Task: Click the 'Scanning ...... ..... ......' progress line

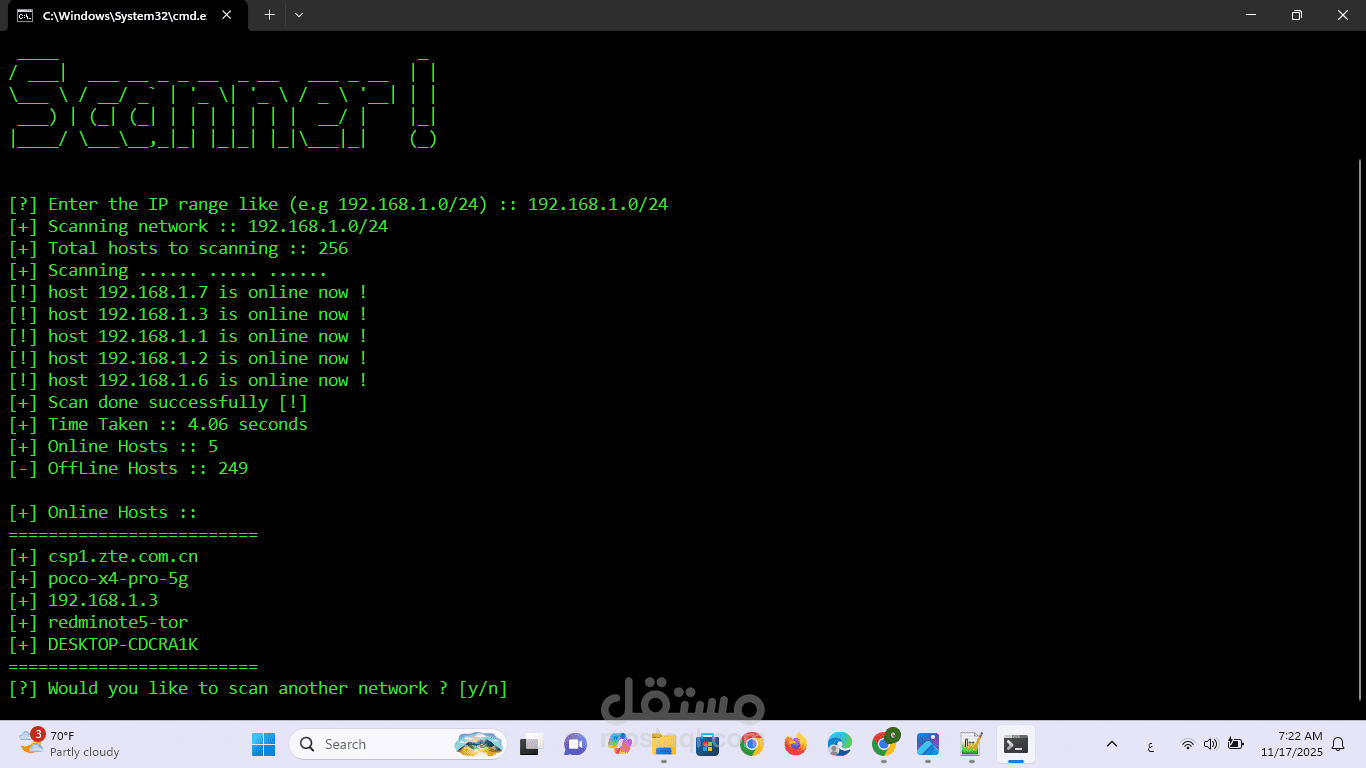Action: tap(168, 270)
